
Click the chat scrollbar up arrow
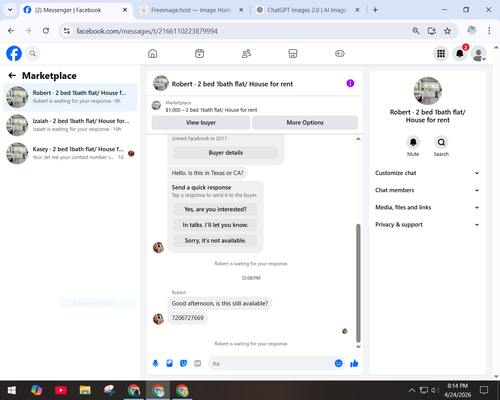click(x=358, y=139)
